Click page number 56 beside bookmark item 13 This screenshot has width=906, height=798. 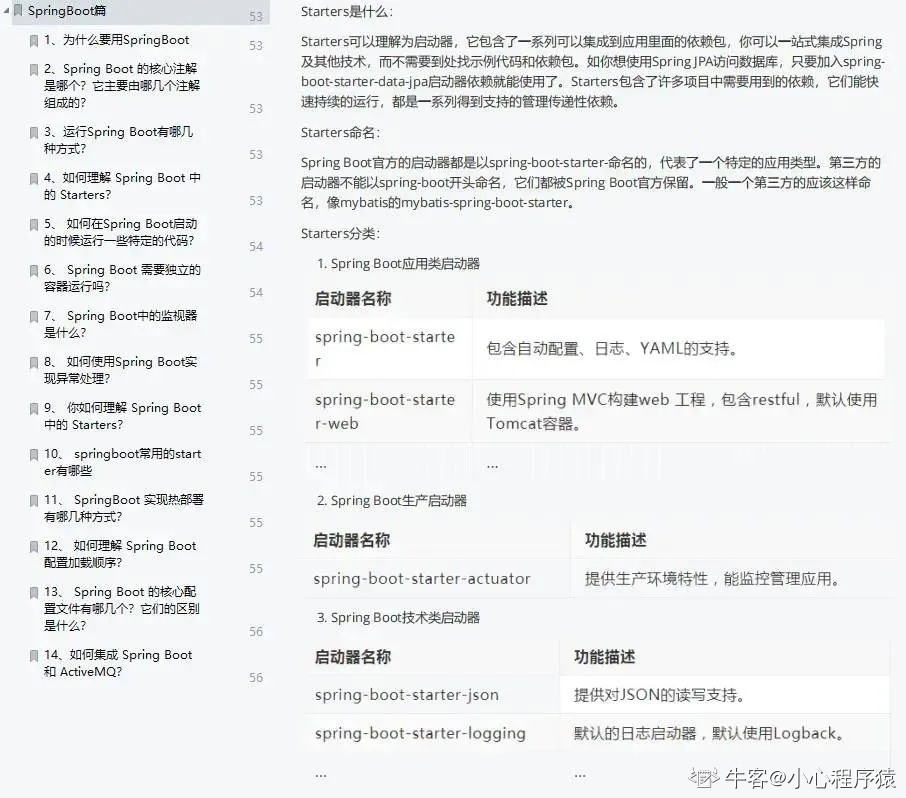[x=256, y=632]
